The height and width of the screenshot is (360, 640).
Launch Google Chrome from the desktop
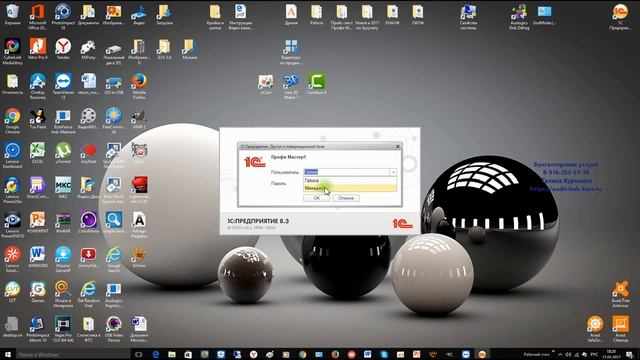coord(12,121)
